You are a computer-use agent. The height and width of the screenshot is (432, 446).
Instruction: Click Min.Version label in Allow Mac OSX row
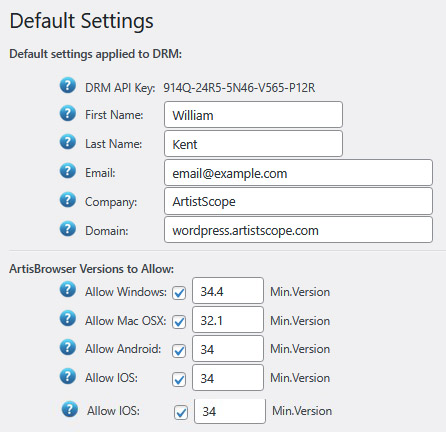[x=300, y=321]
